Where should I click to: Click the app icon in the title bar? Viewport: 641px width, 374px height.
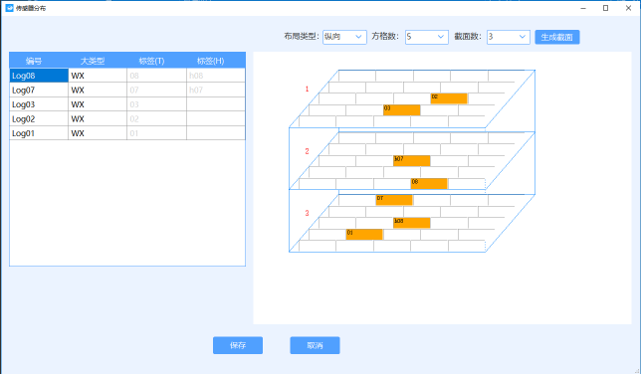pyautogui.click(x=9, y=8)
